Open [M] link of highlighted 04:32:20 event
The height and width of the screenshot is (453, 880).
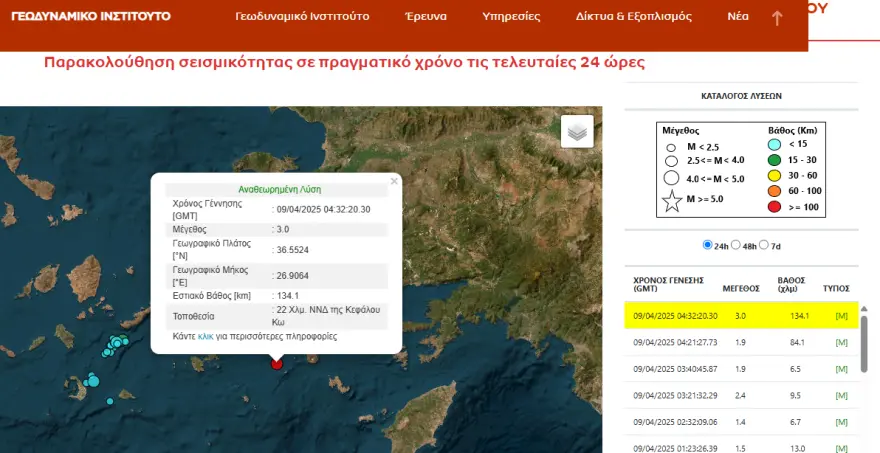(841, 316)
